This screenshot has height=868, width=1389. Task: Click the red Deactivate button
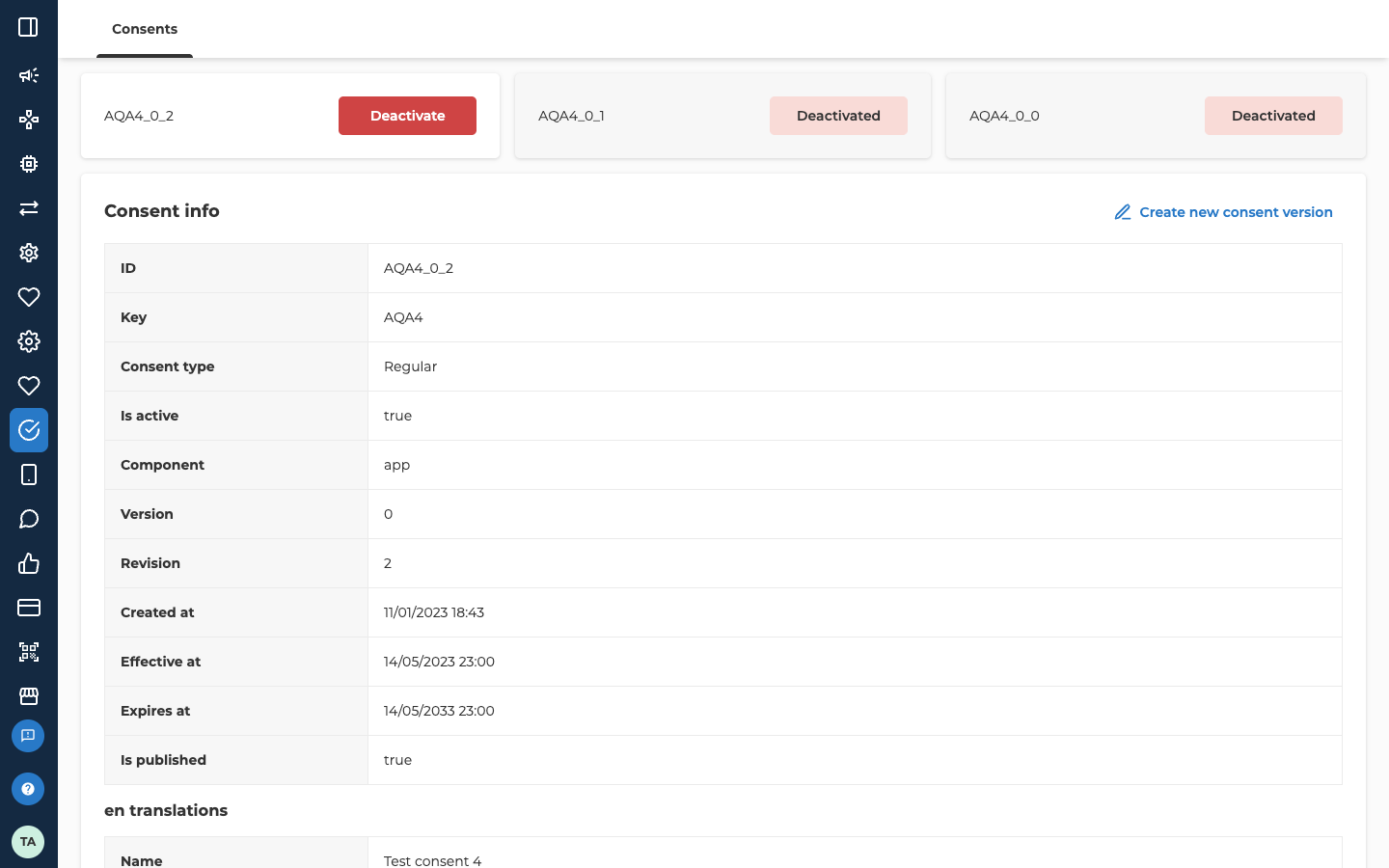tap(407, 116)
